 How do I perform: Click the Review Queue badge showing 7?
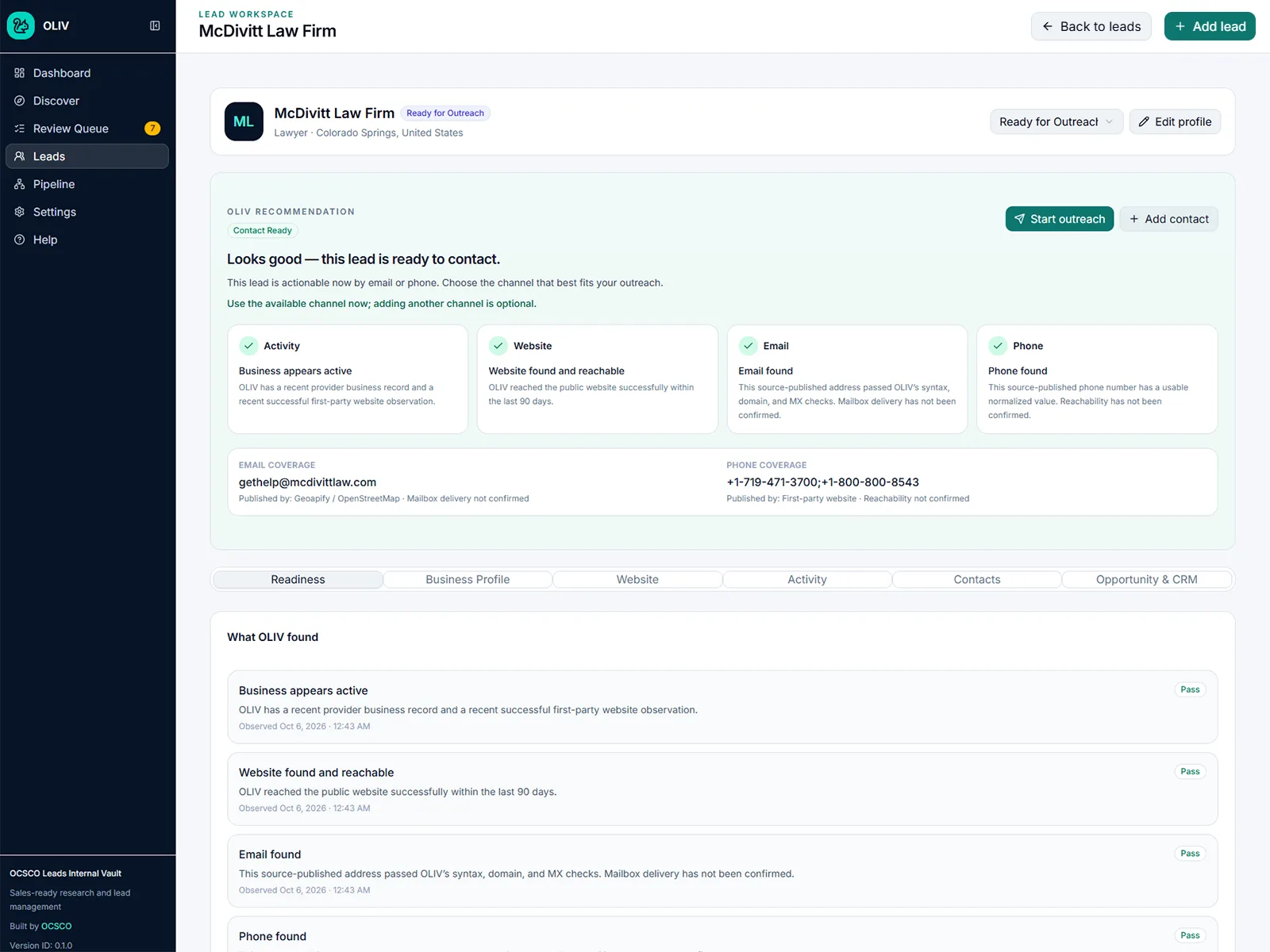[x=152, y=129]
